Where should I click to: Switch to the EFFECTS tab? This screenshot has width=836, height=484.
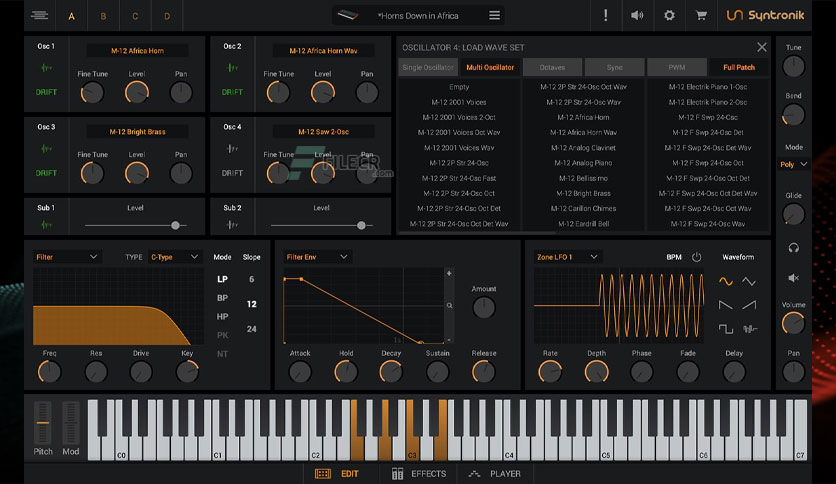(x=419, y=474)
